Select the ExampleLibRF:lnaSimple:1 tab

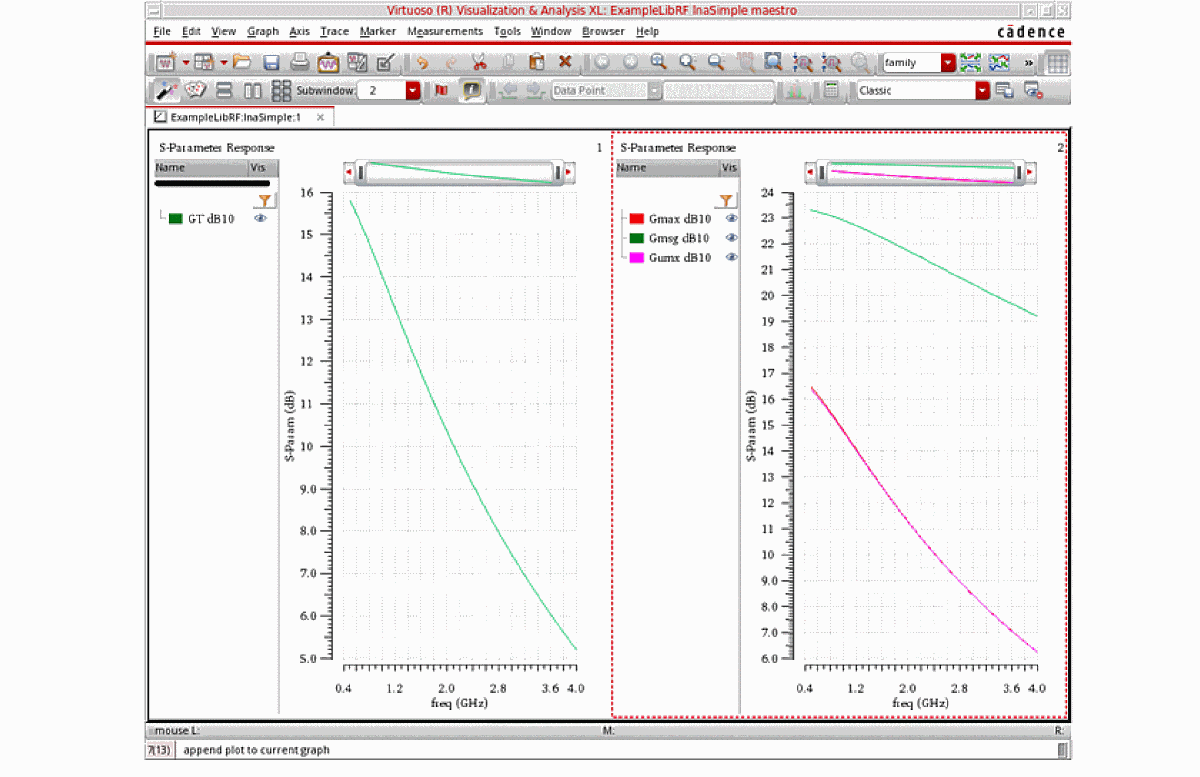pos(236,117)
